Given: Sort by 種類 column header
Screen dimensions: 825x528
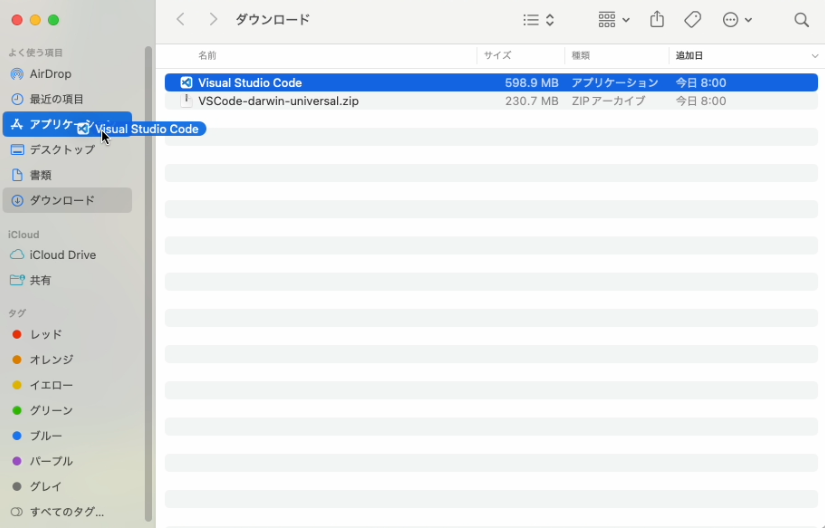Looking at the screenshot, I should tap(581, 55).
